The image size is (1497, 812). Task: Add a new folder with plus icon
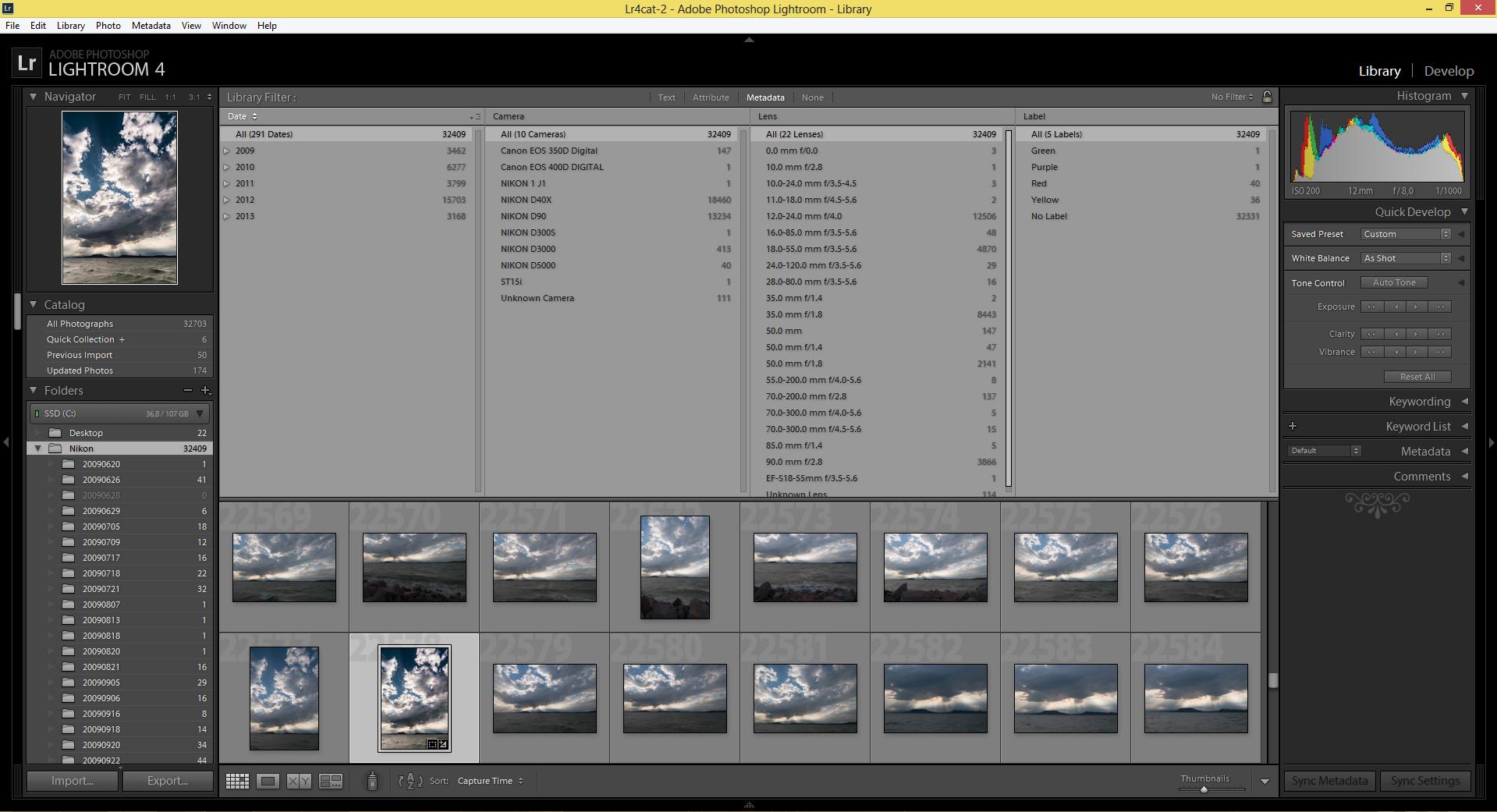[205, 390]
